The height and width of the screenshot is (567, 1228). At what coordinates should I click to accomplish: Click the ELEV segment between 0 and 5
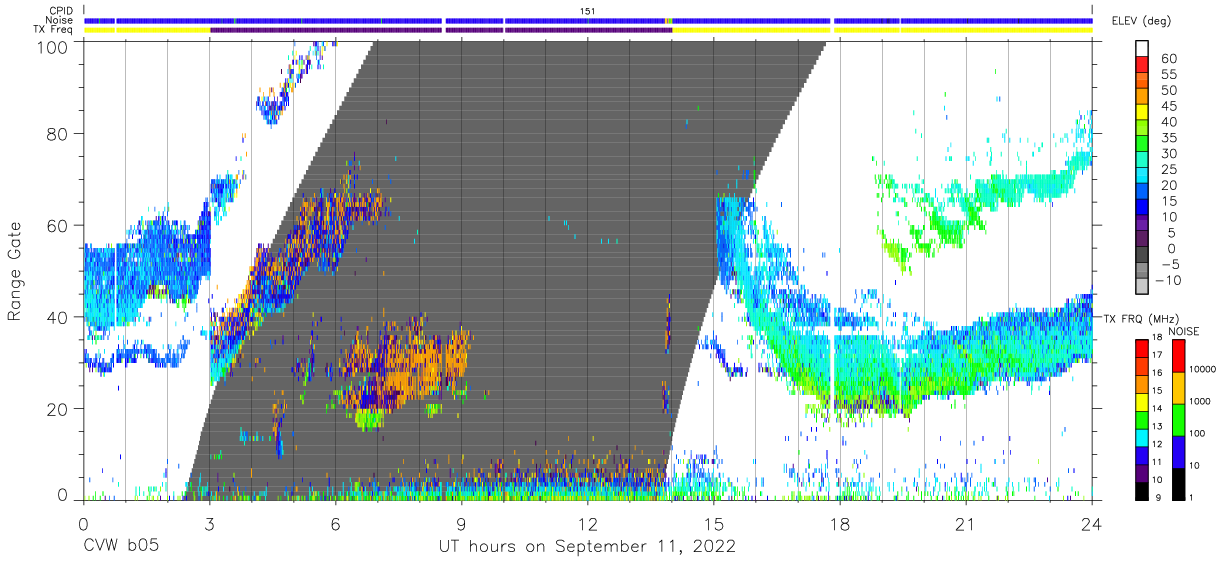pos(1141,240)
